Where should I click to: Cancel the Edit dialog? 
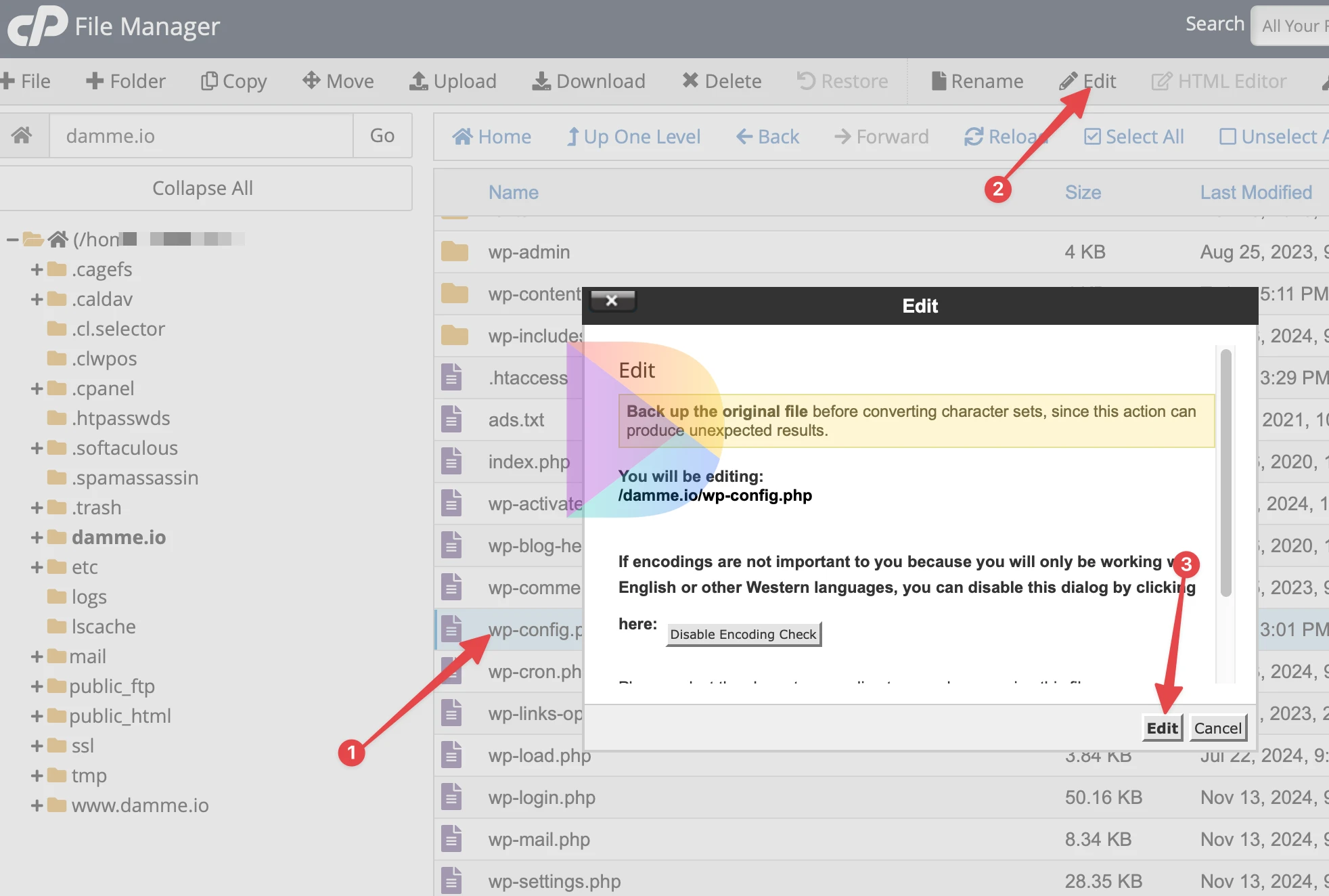[1218, 728]
